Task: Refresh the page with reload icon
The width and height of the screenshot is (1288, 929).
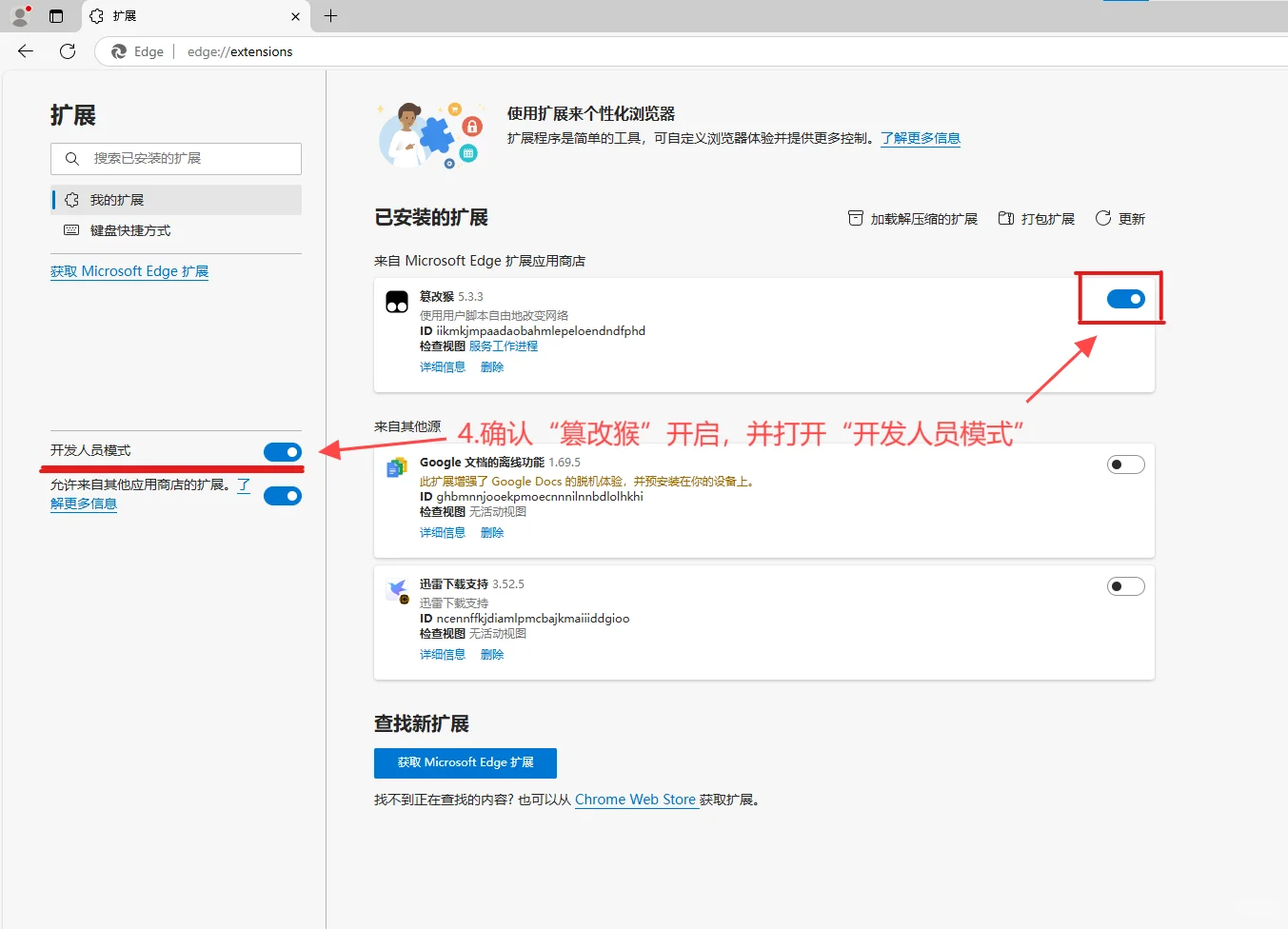Action: coord(68,51)
